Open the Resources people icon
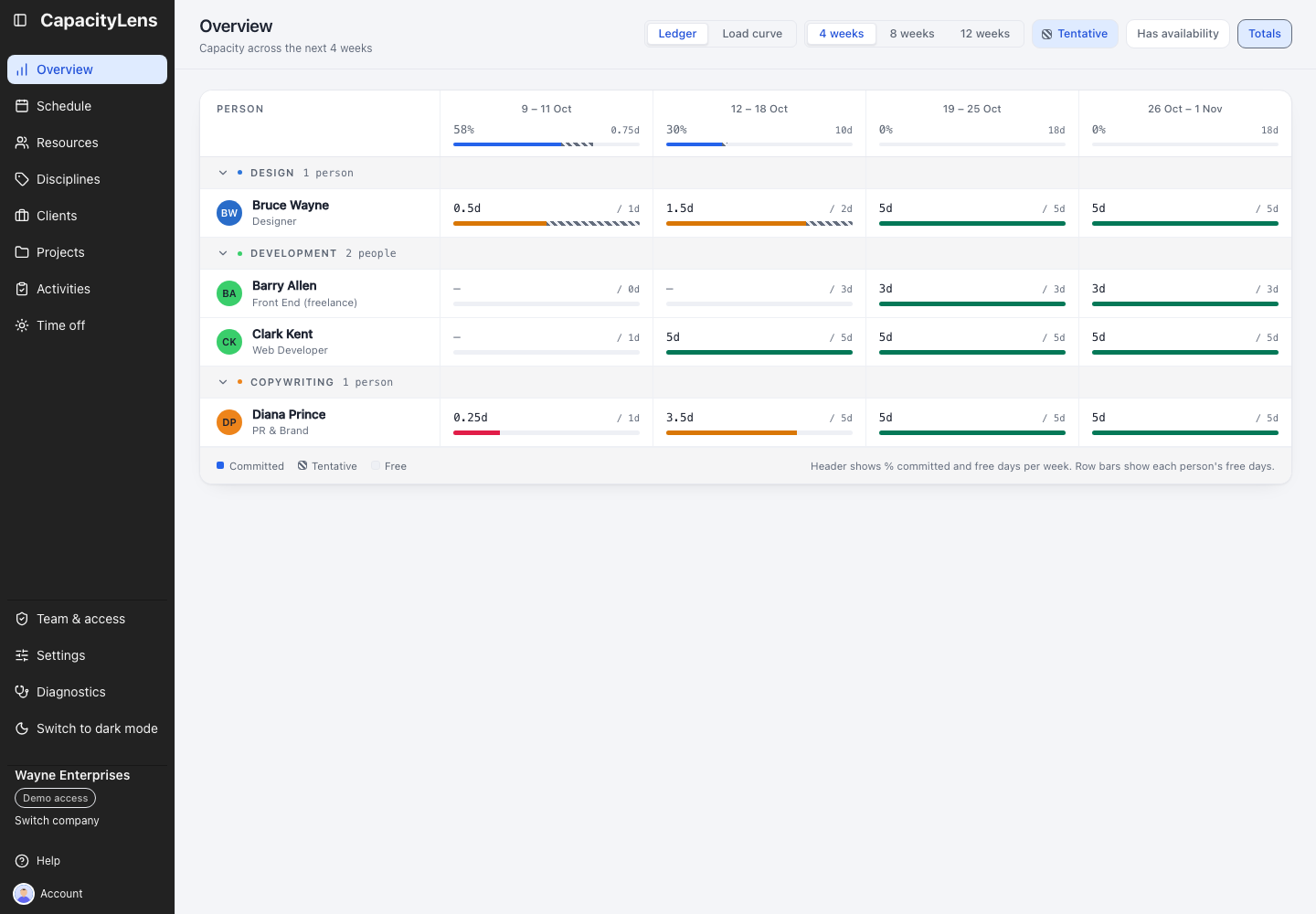 point(22,143)
